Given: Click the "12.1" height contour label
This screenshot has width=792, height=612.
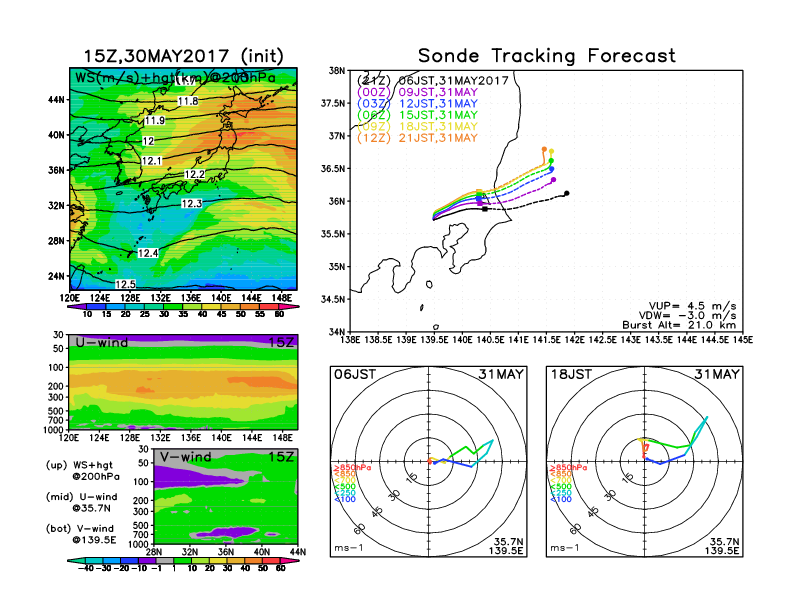Looking at the screenshot, I should 152,161.
